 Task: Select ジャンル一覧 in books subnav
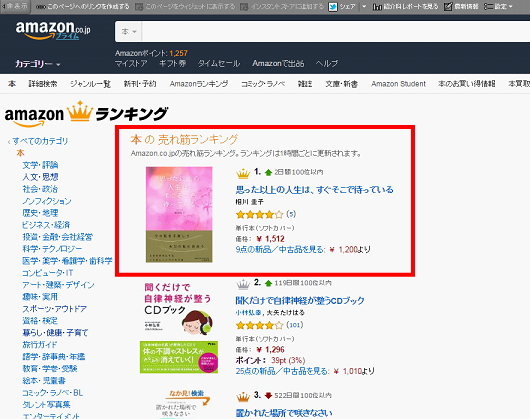tap(90, 84)
